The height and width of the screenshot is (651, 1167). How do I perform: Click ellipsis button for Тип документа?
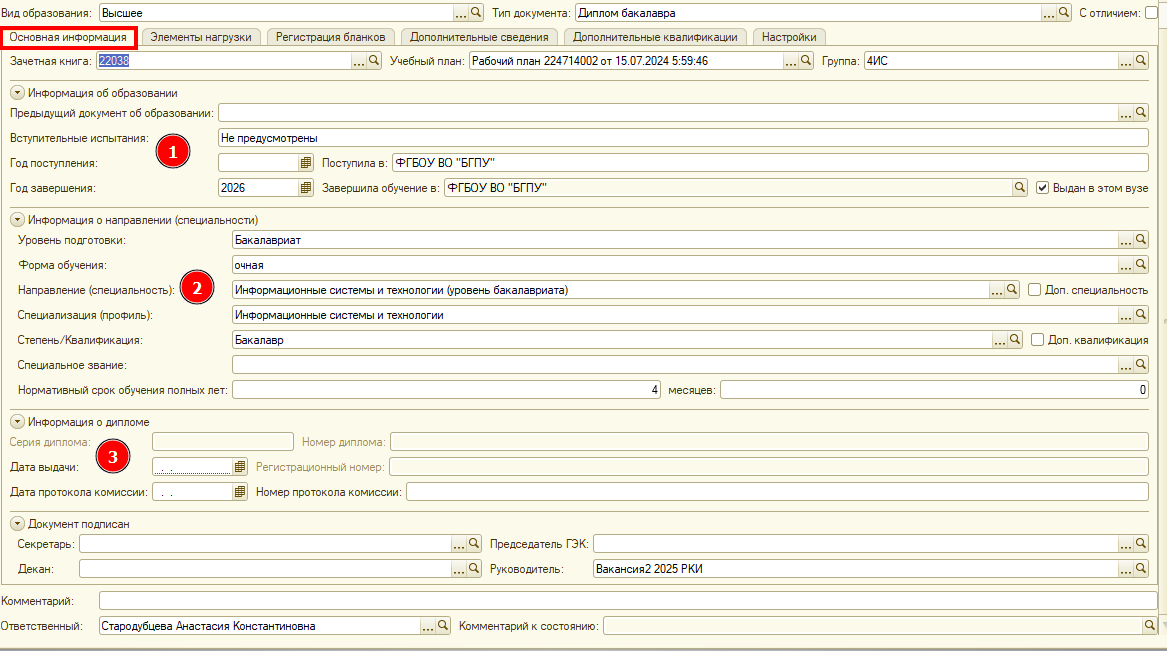[x=1050, y=13]
